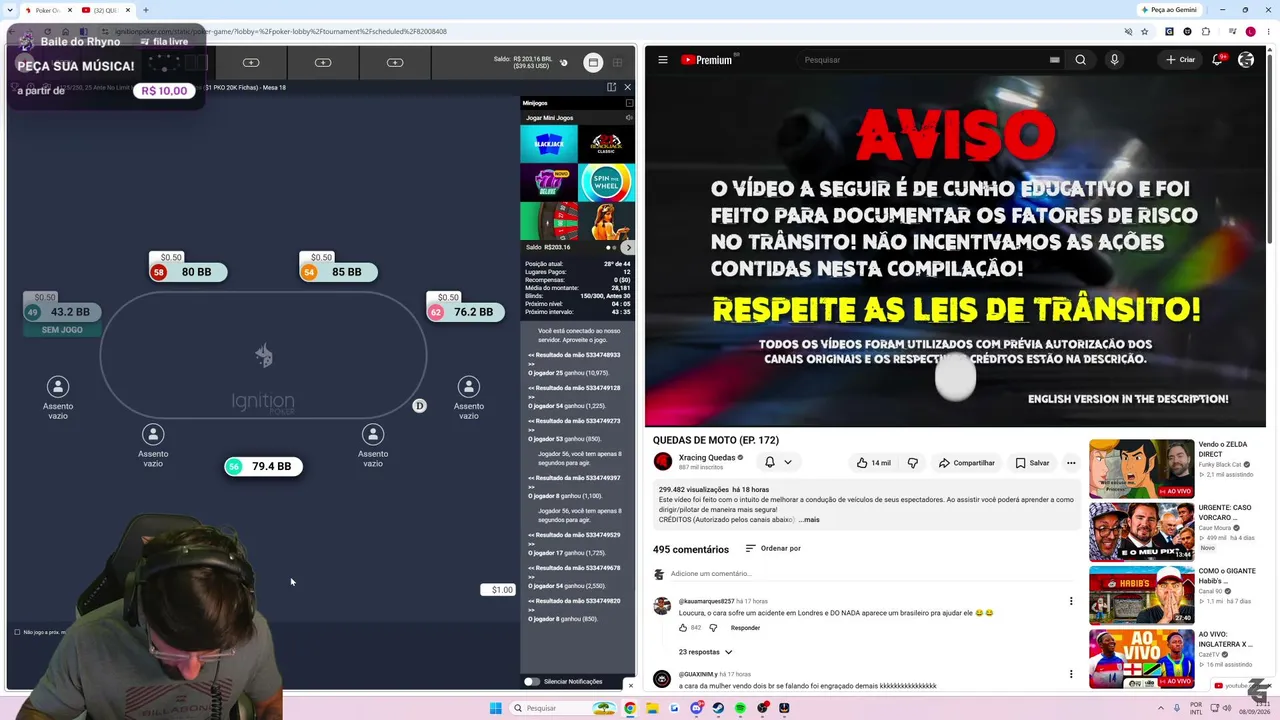Open File Explorer from the taskbar

coord(652,708)
